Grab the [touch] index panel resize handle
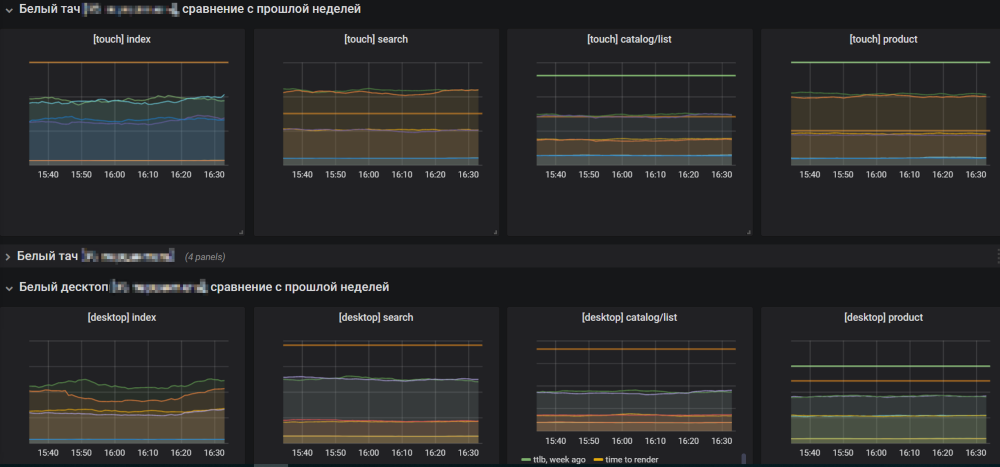Screen dimensions: 1000x467 241,232
